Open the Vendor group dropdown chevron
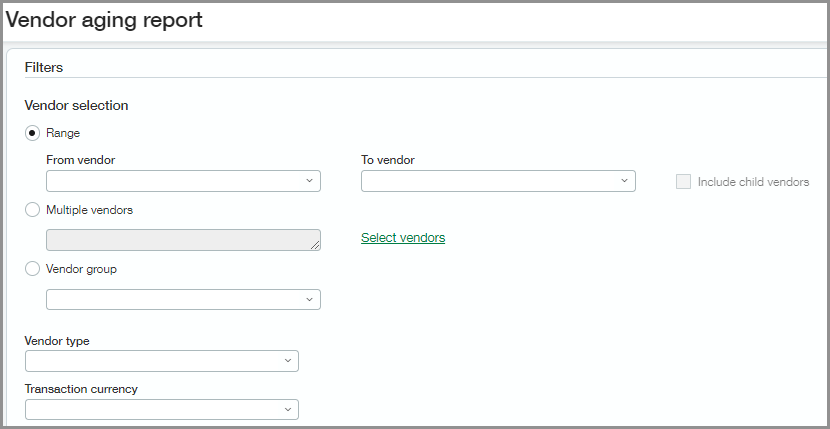 309,300
